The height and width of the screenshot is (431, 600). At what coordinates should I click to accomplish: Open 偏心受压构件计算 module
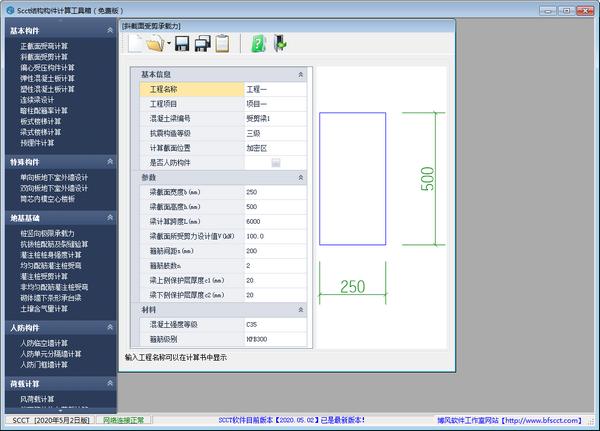[x=47, y=68]
